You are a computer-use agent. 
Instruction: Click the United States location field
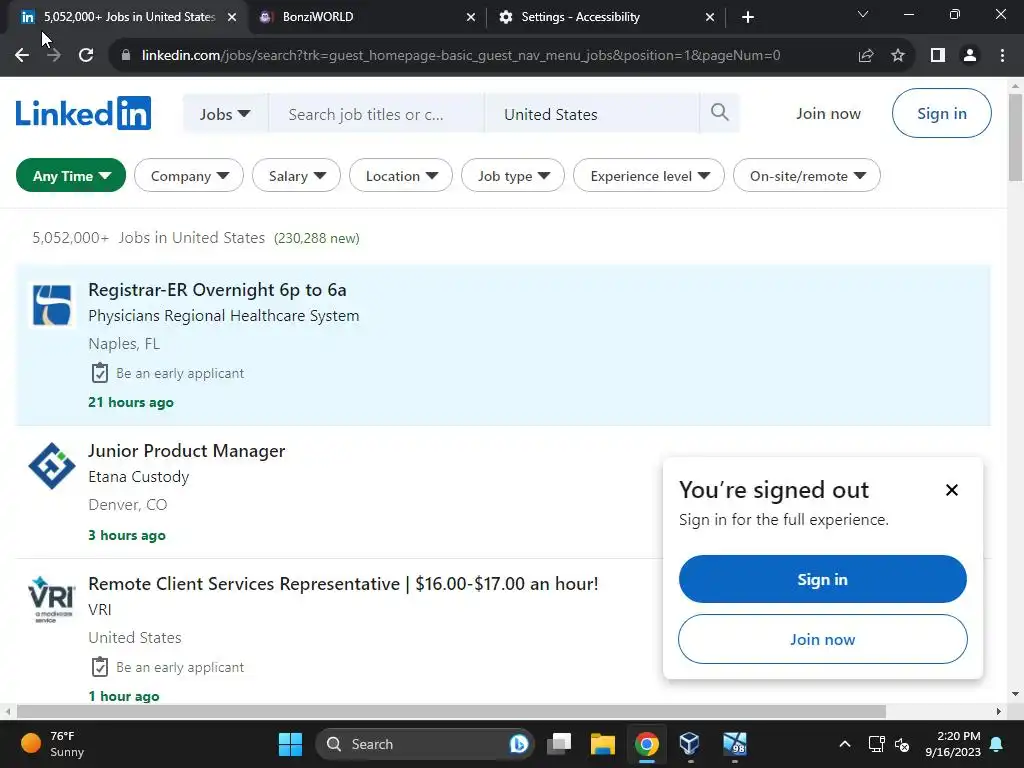pyautogui.click(x=592, y=114)
